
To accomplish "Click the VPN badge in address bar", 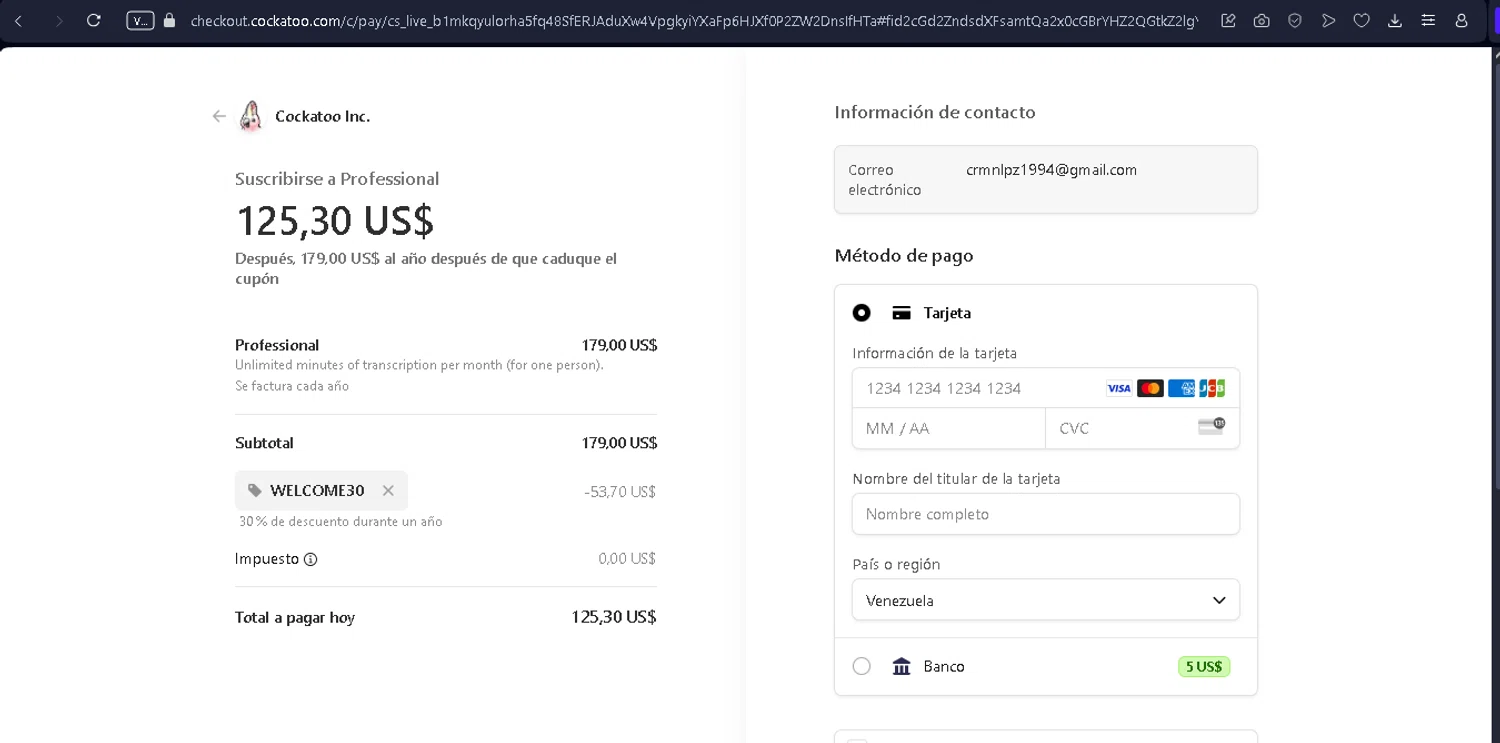I will coord(140,20).
